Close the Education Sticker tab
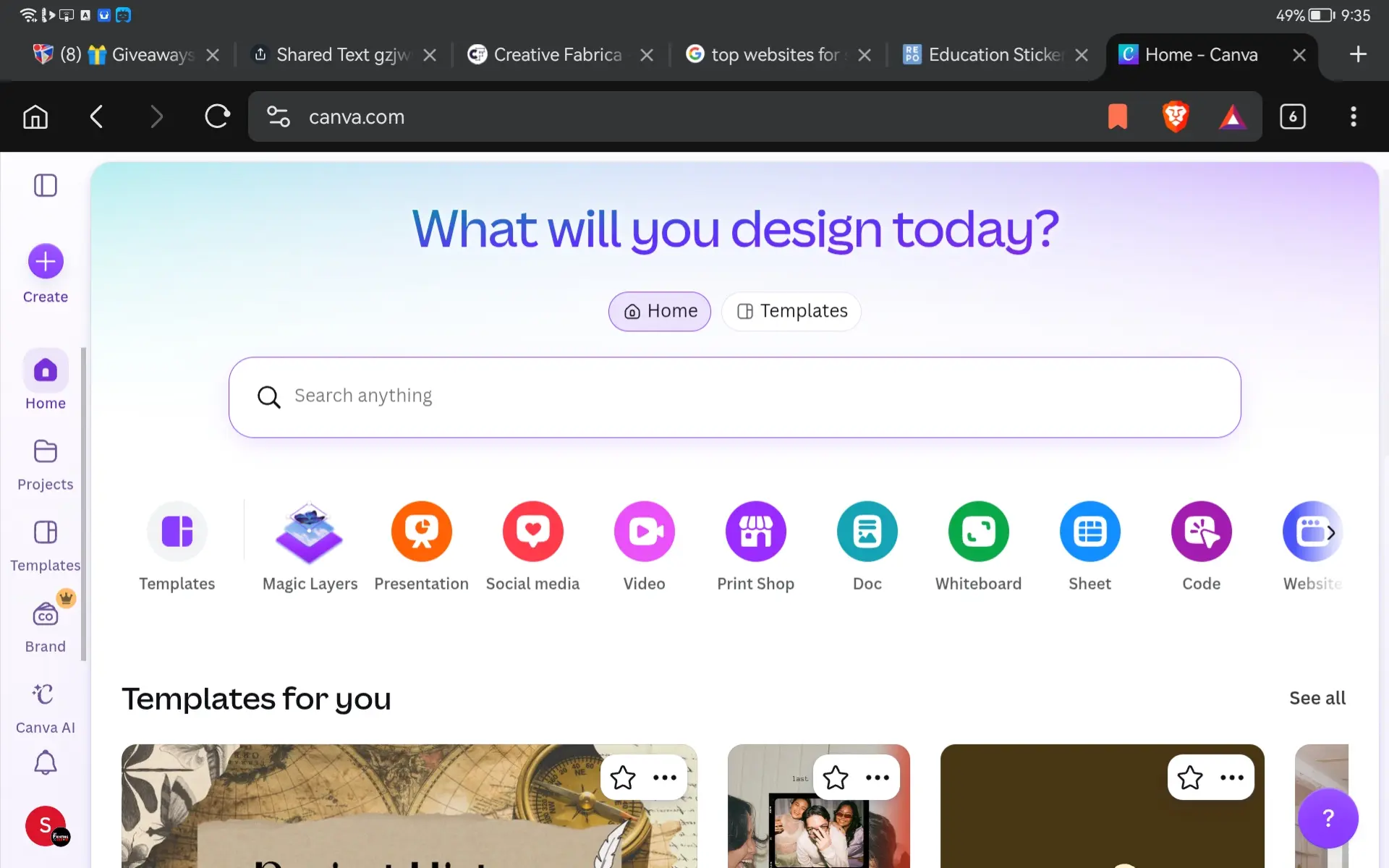The width and height of the screenshot is (1389, 868). (x=1082, y=55)
